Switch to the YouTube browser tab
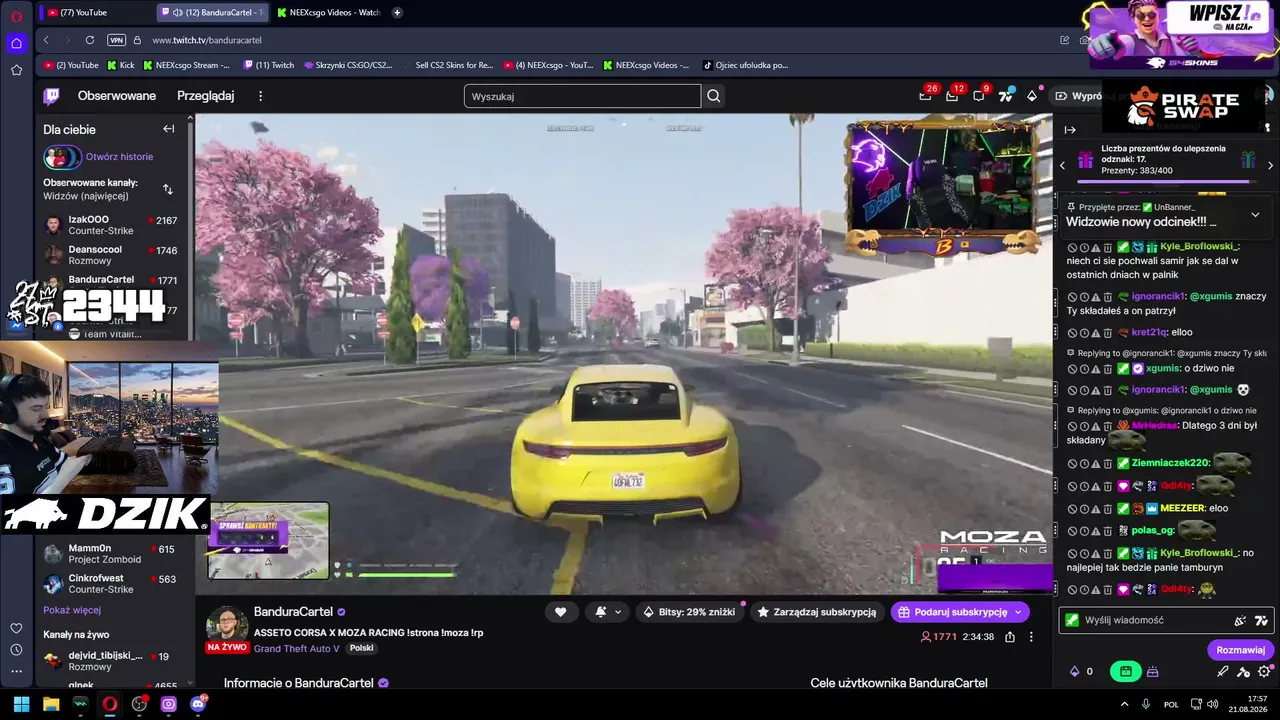The width and height of the screenshot is (1280, 720). (96, 12)
